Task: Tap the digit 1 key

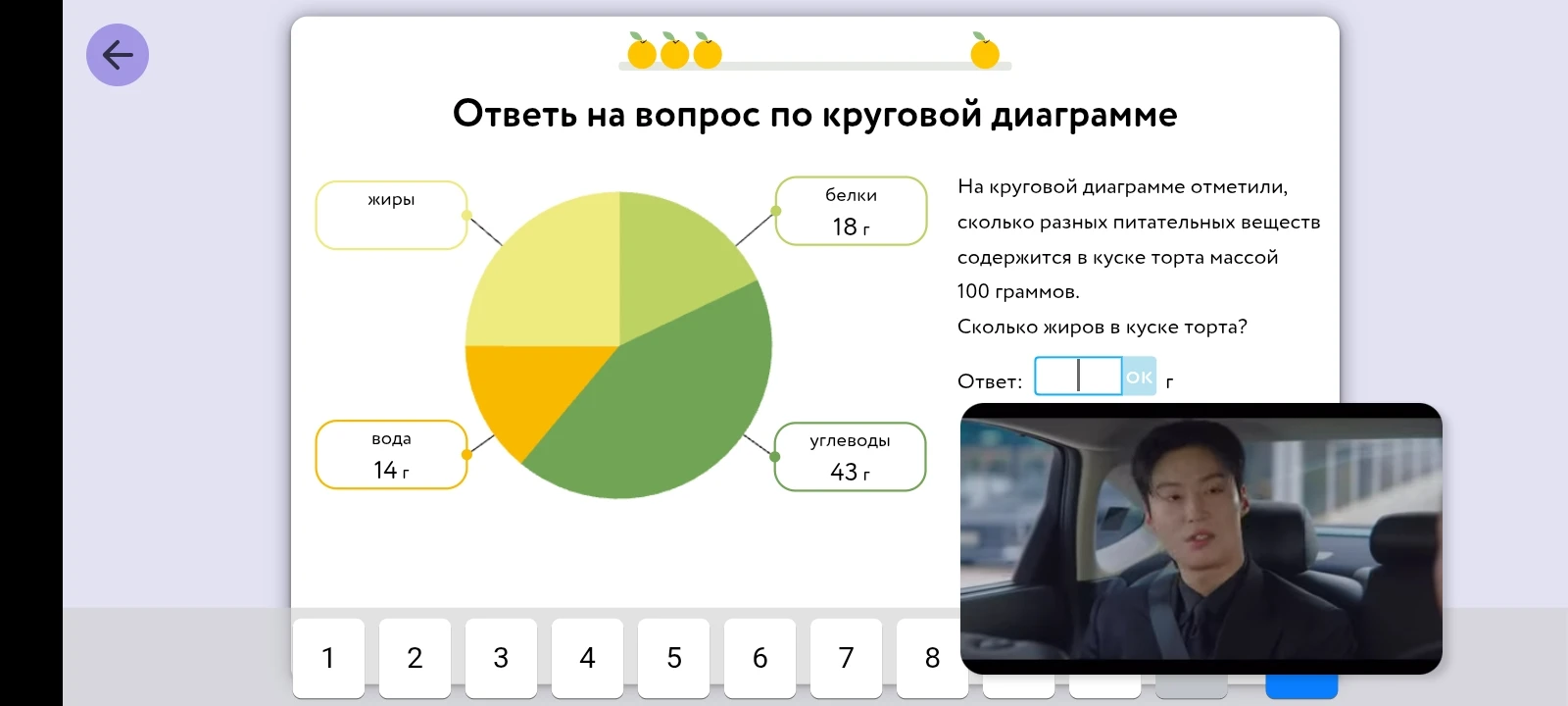Action: click(328, 658)
